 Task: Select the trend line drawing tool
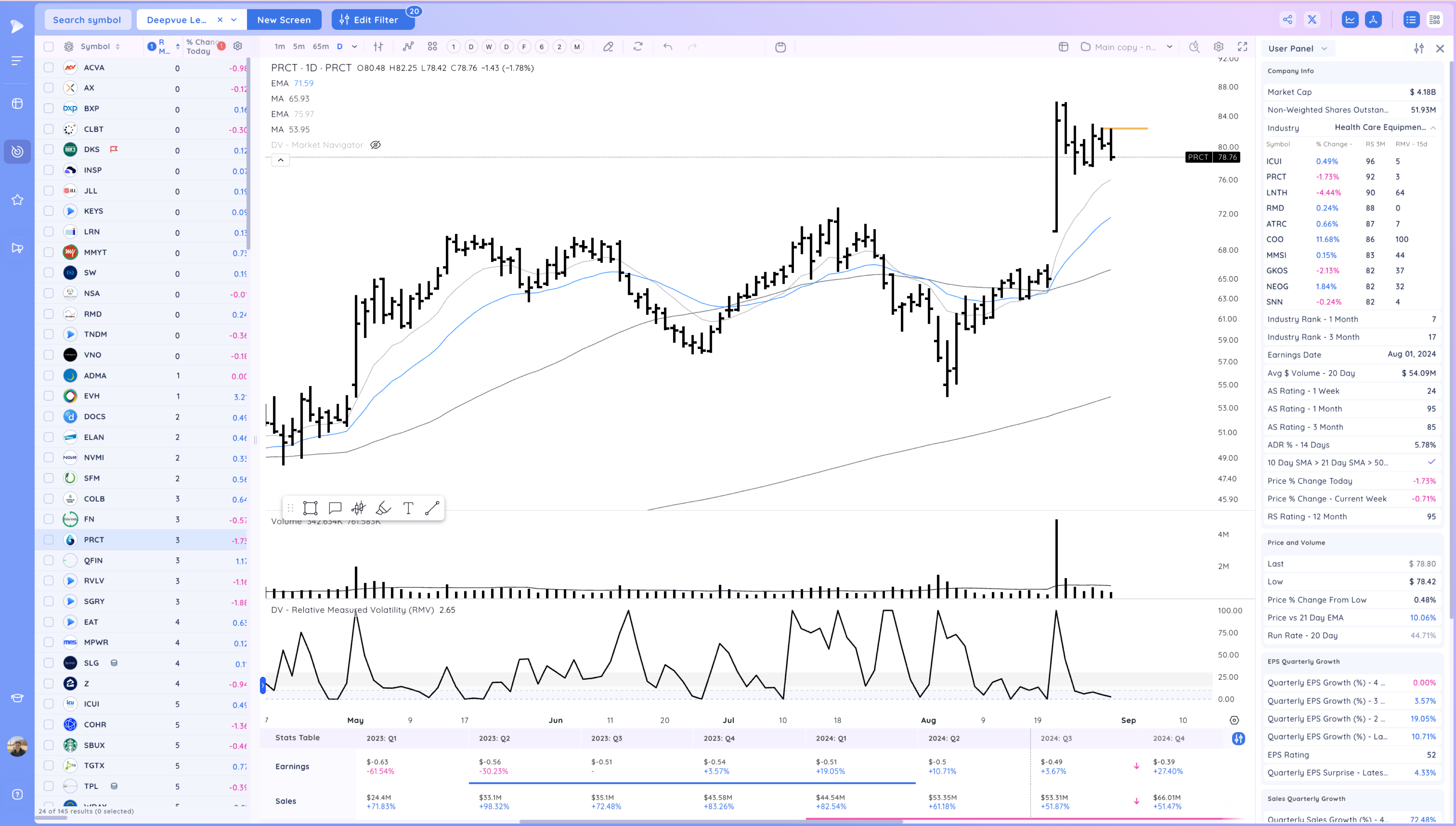pos(432,508)
